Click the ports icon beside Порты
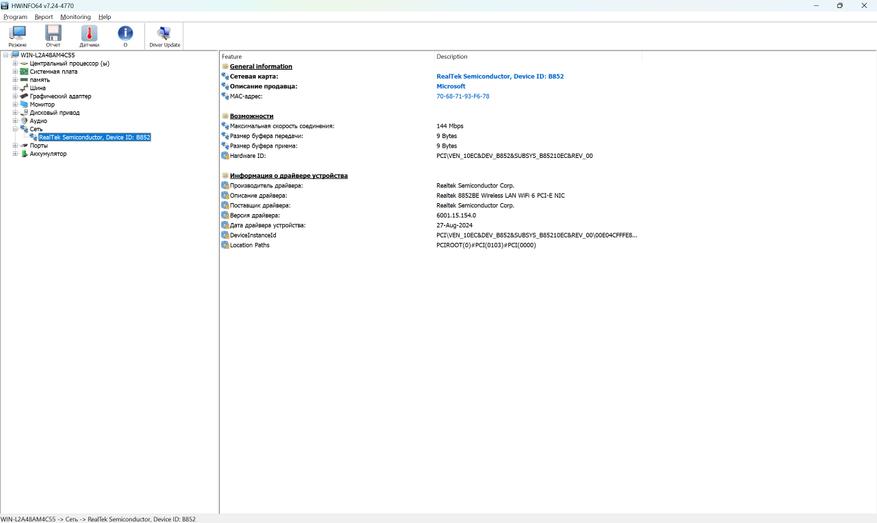This screenshot has width=877, height=523. point(24,145)
